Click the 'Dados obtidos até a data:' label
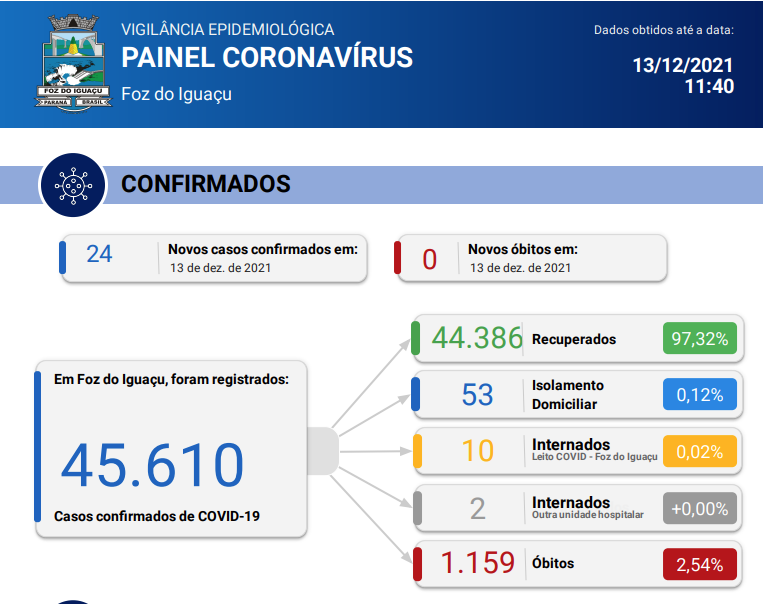This screenshot has width=763, height=604. 663,30
